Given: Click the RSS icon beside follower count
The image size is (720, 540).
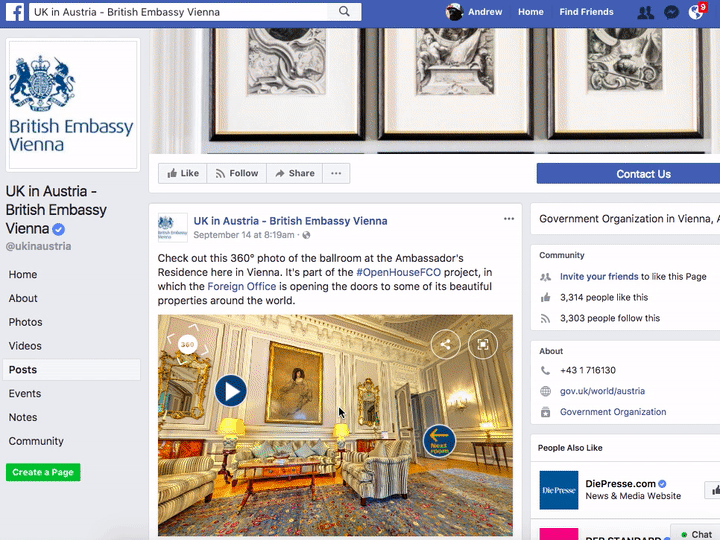Looking at the screenshot, I should pyautogui.click(x=546, y=318).
